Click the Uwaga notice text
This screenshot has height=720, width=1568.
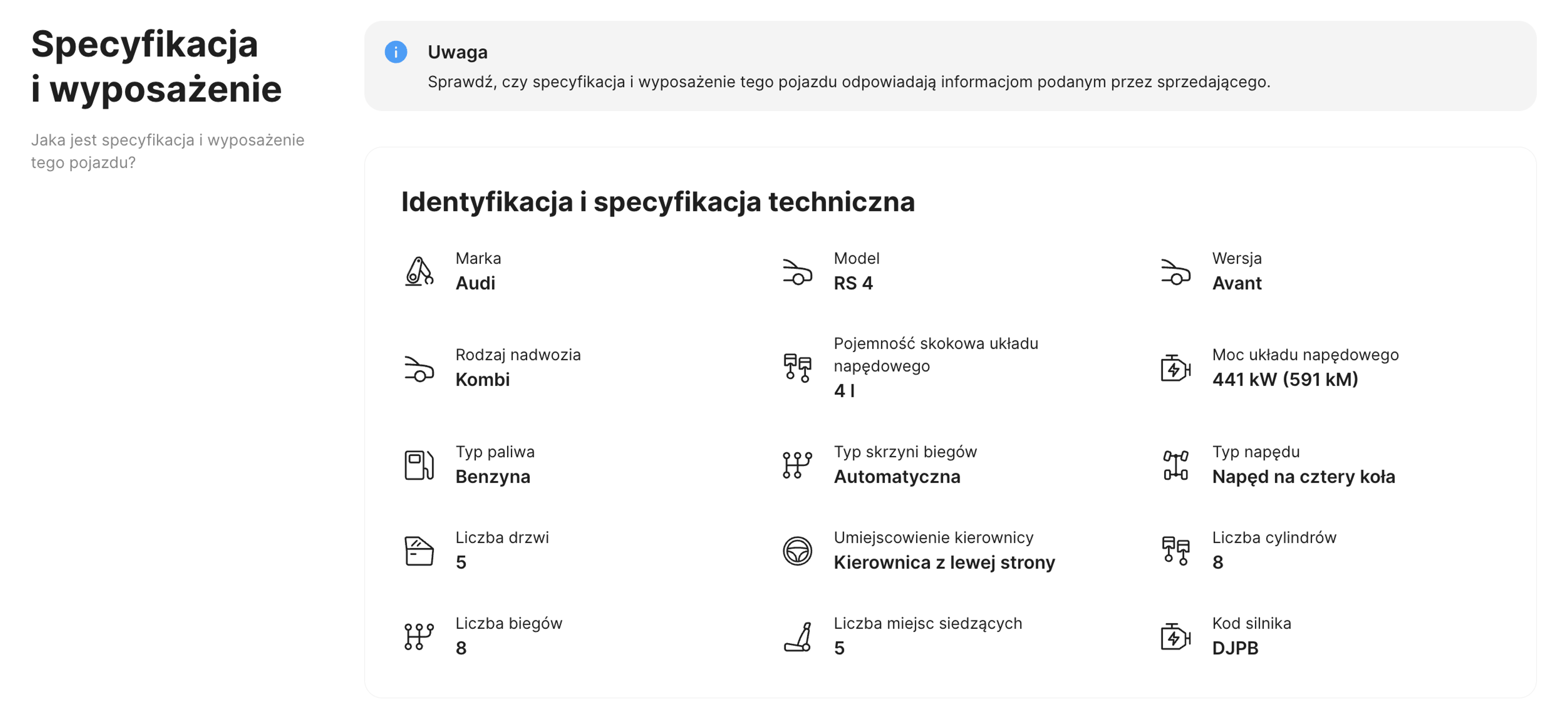pos(849,82)
